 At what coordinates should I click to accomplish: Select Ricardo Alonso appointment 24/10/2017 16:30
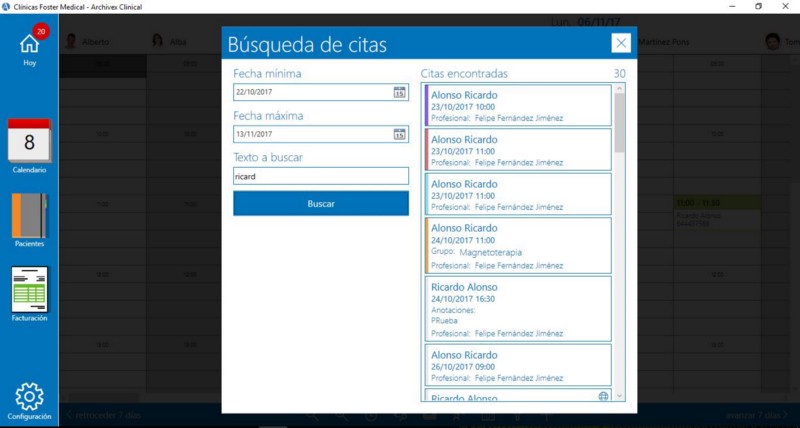coord(518,309)
